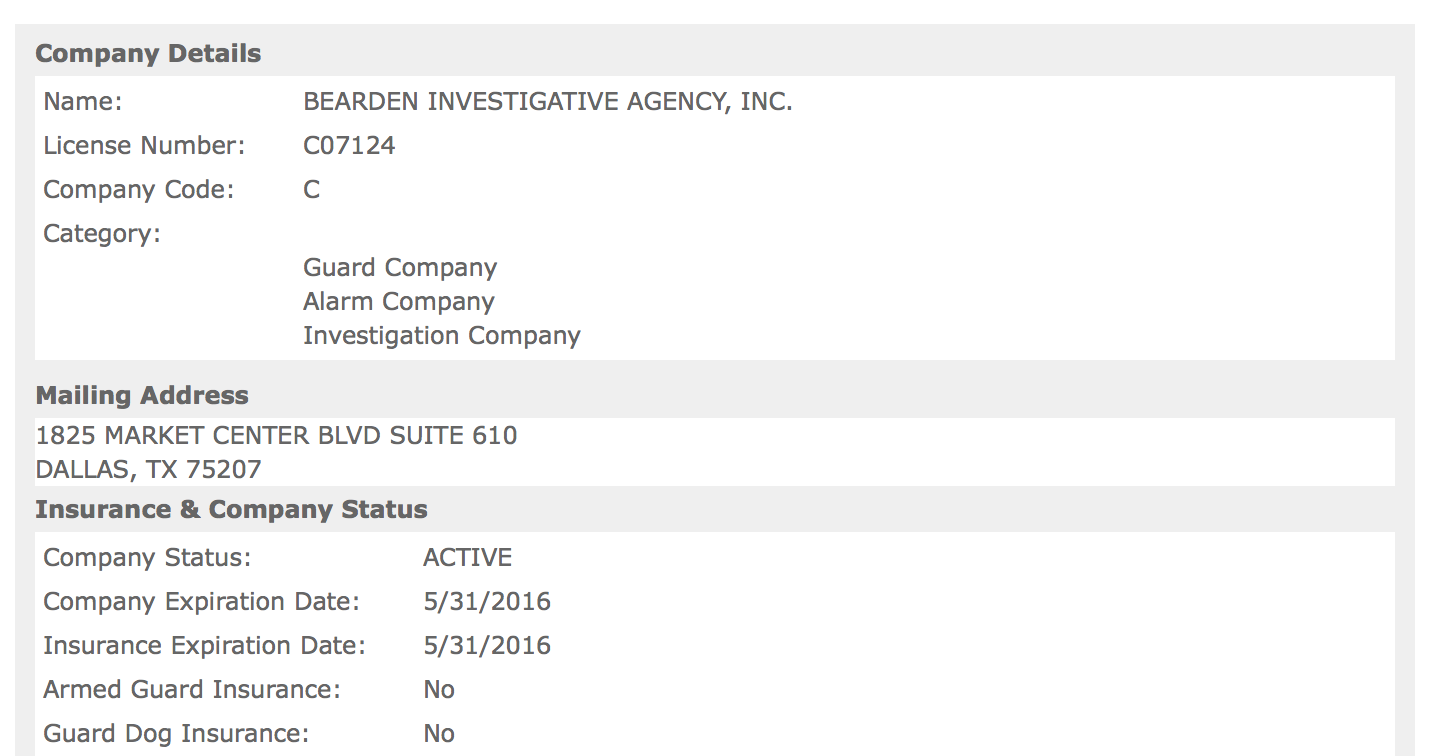Select the Alarm Company category entry
This screenshot has width=1436, height=756.
[399, 302]
